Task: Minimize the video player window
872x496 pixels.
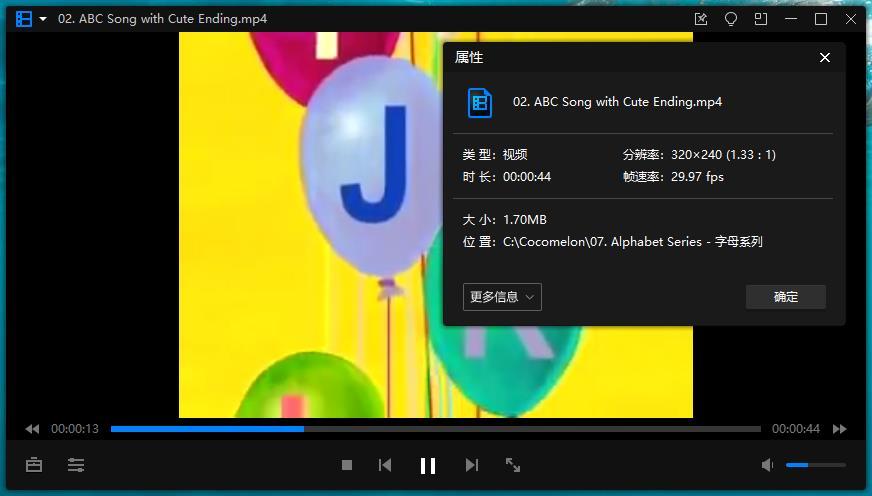Action: coord(791,19)
